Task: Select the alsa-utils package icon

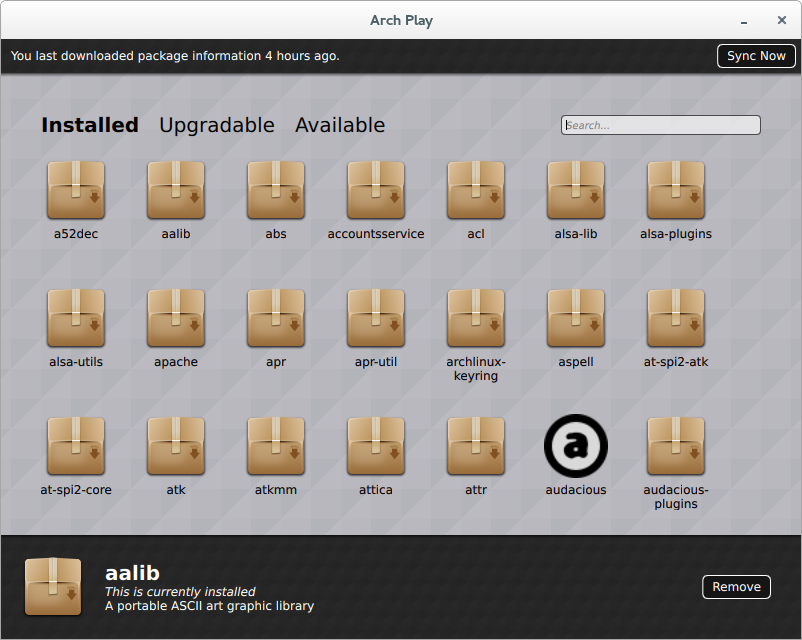Action: click(x=76, y=318)
